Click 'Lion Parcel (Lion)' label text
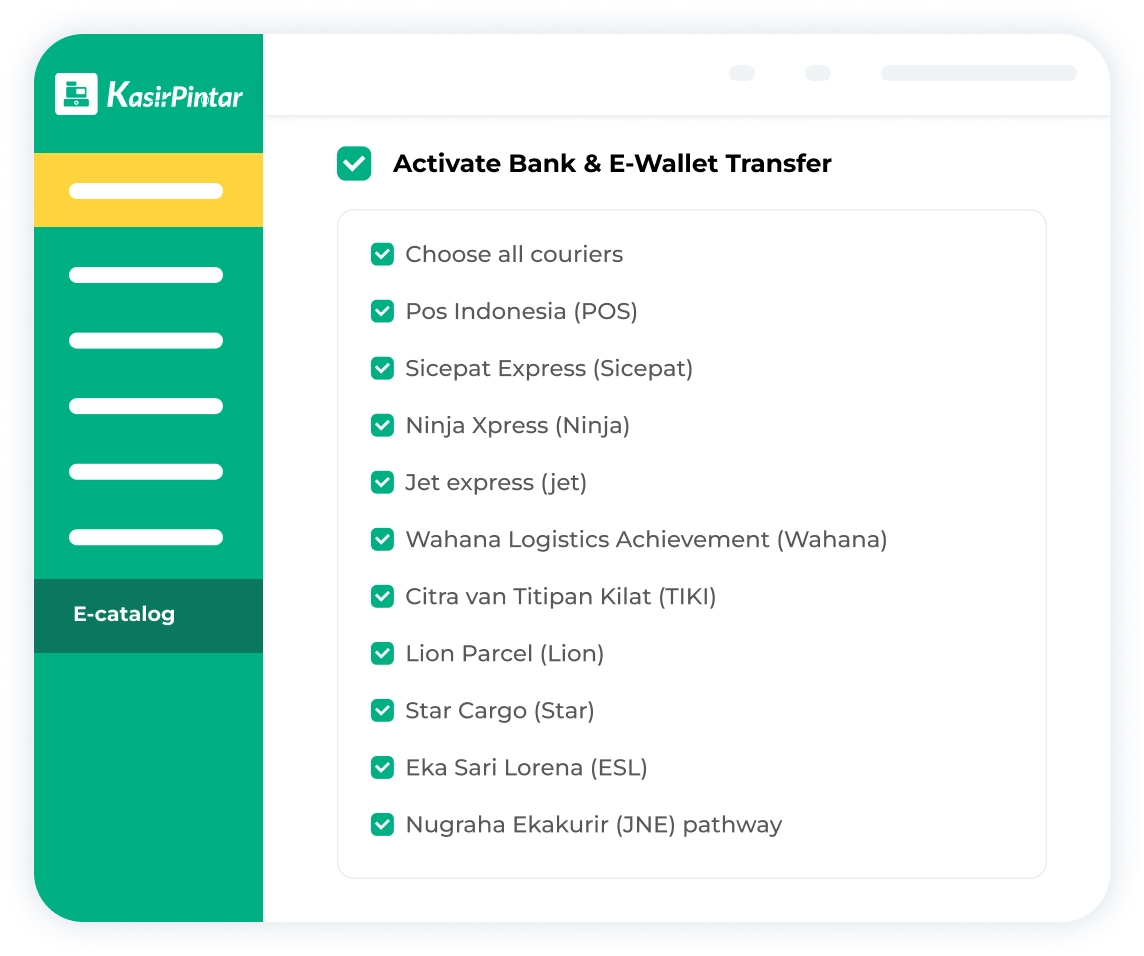1144x956 pixels. coord(505,653)
